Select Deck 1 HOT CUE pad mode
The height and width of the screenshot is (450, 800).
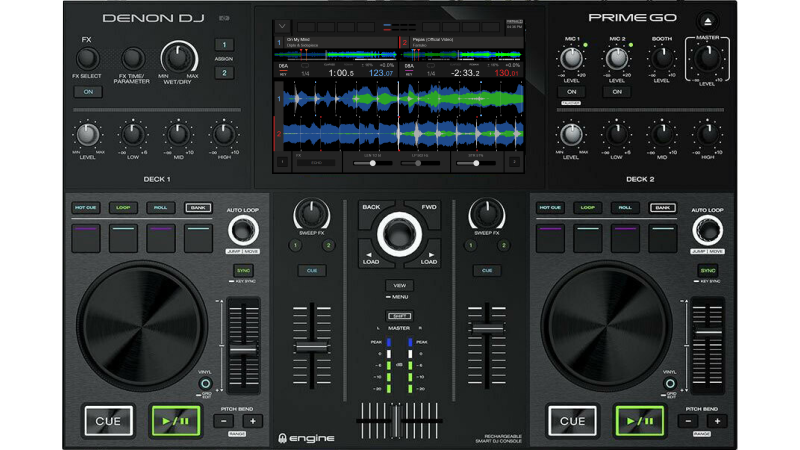click(x=86, y=208)
